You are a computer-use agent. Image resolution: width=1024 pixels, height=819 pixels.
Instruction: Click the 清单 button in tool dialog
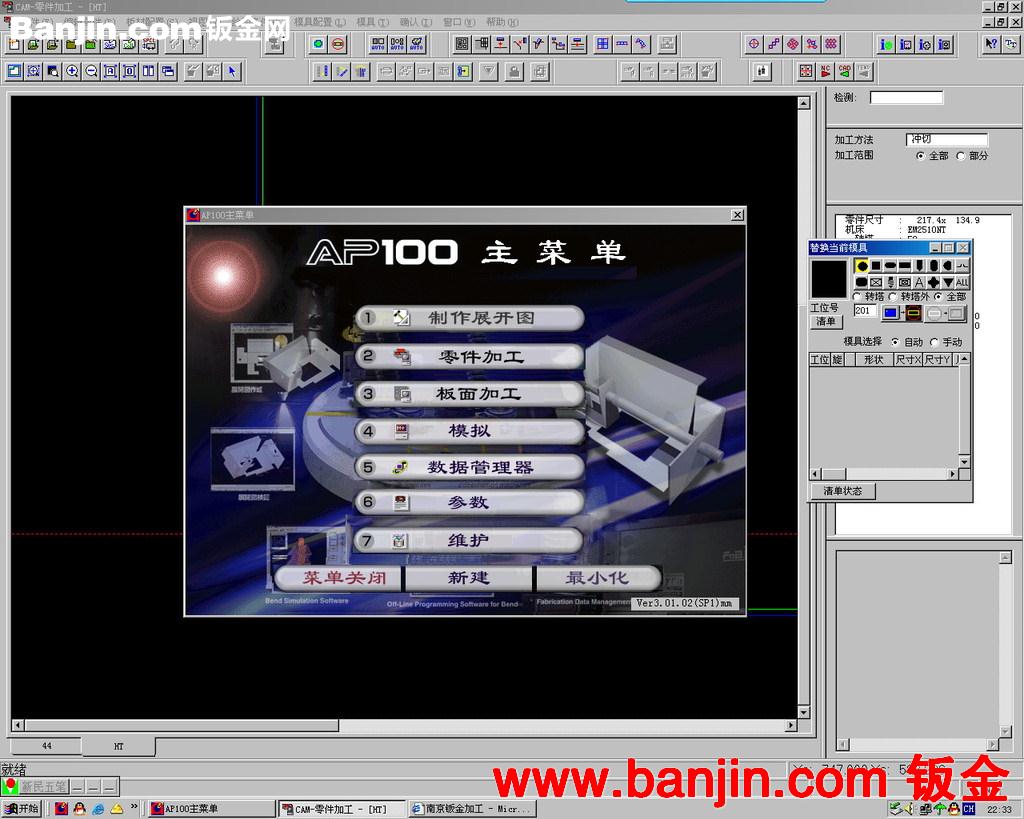click(826, 321)
